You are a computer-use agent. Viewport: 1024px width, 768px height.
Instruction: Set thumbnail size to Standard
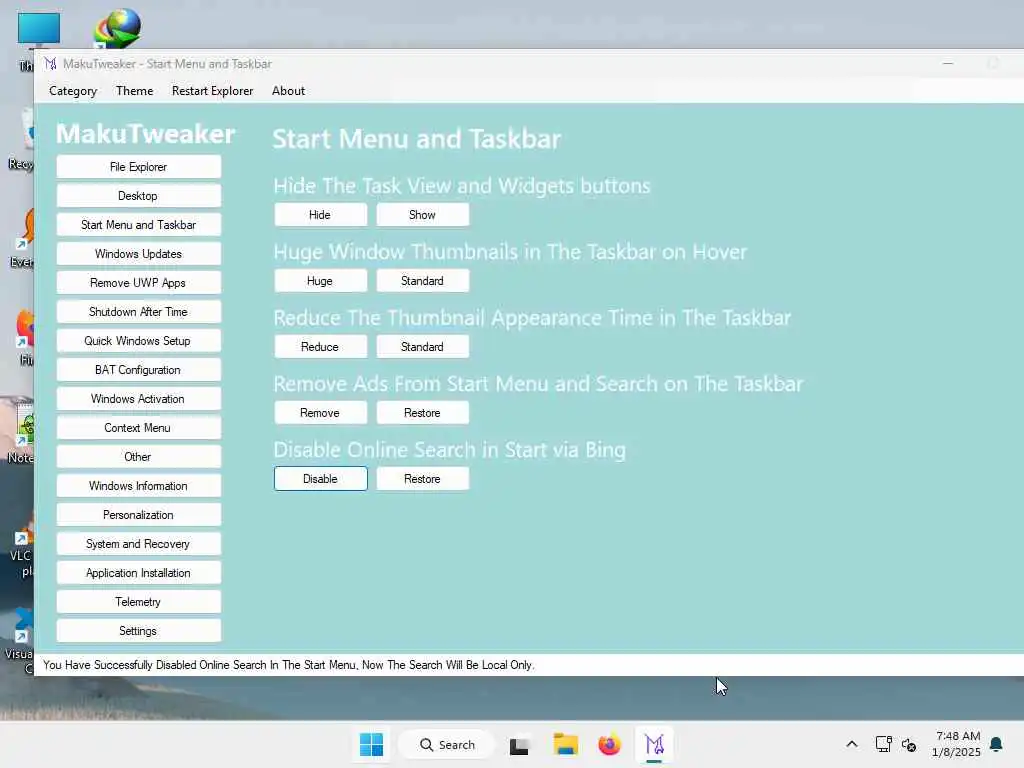click(423, 281)
